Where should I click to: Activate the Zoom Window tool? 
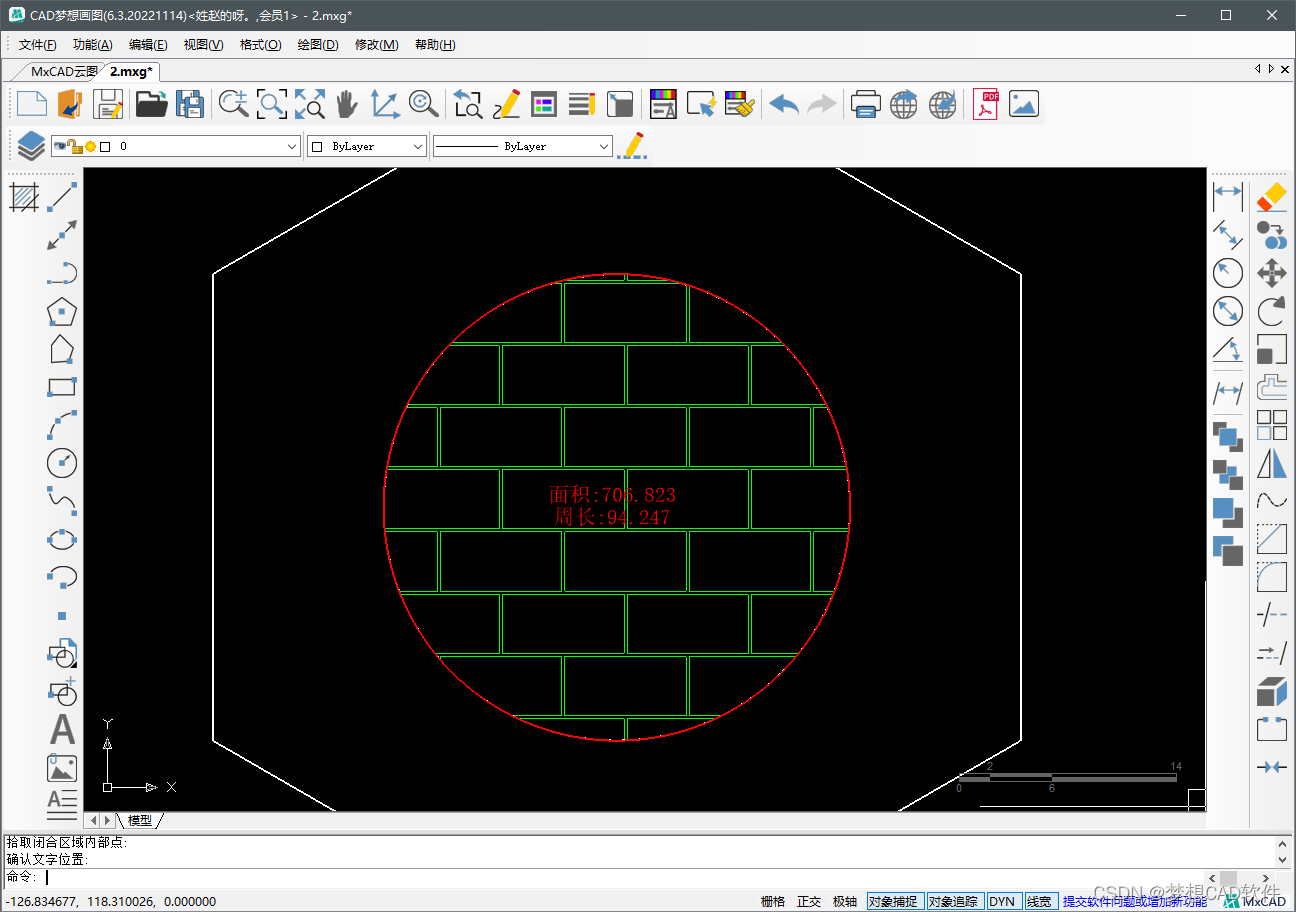click(x=271, y=104)
